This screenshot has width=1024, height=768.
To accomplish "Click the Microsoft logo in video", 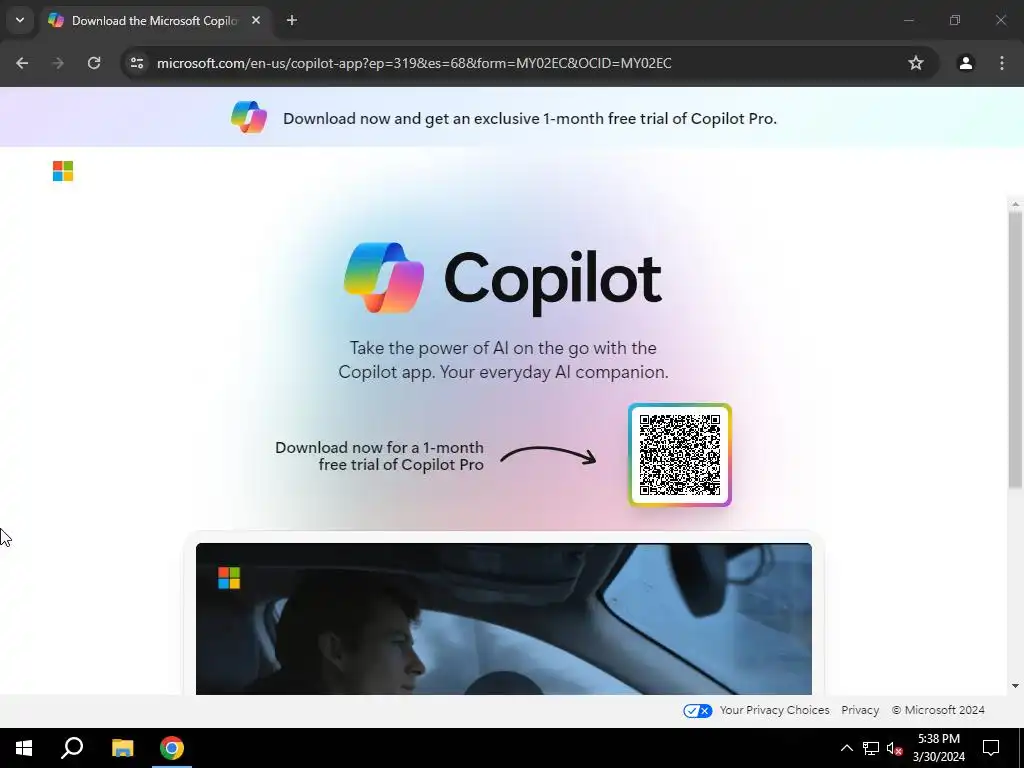I will tap(229, 578).
